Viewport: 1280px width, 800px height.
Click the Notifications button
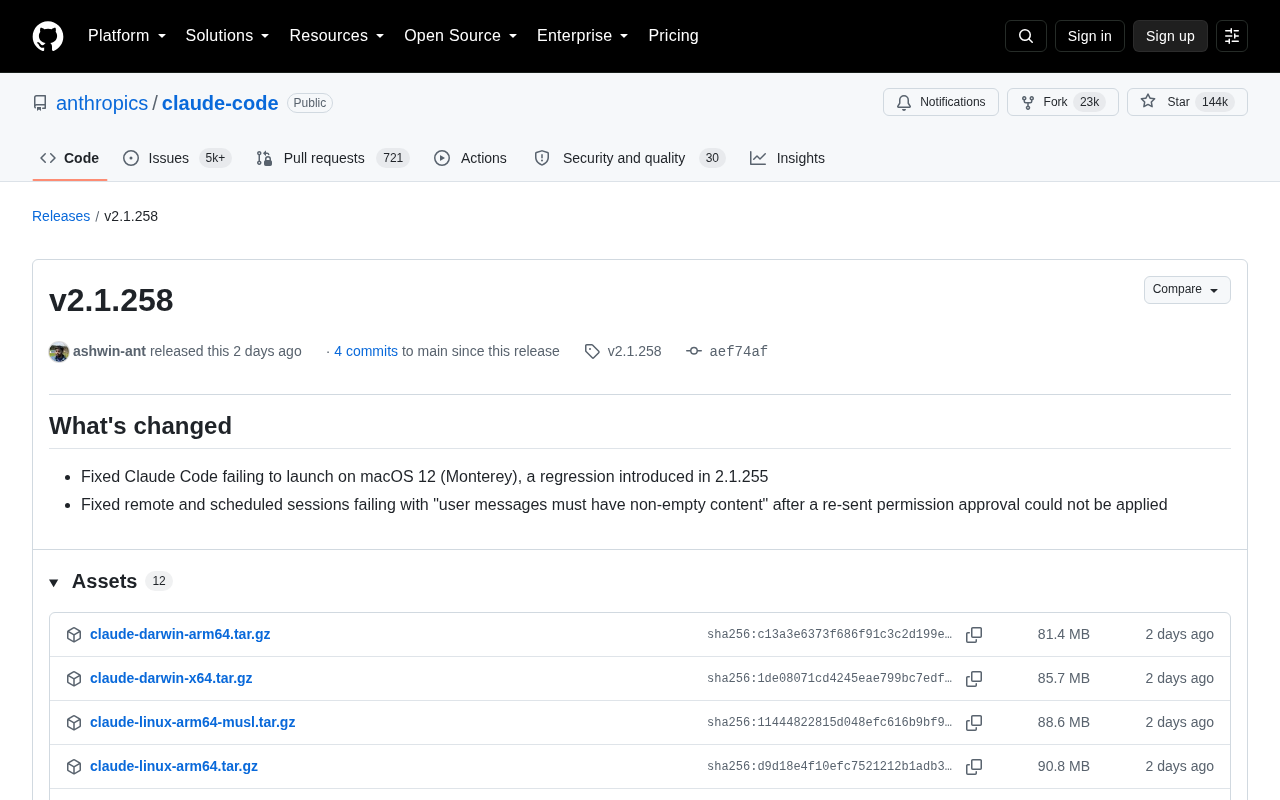pos(941,102)
